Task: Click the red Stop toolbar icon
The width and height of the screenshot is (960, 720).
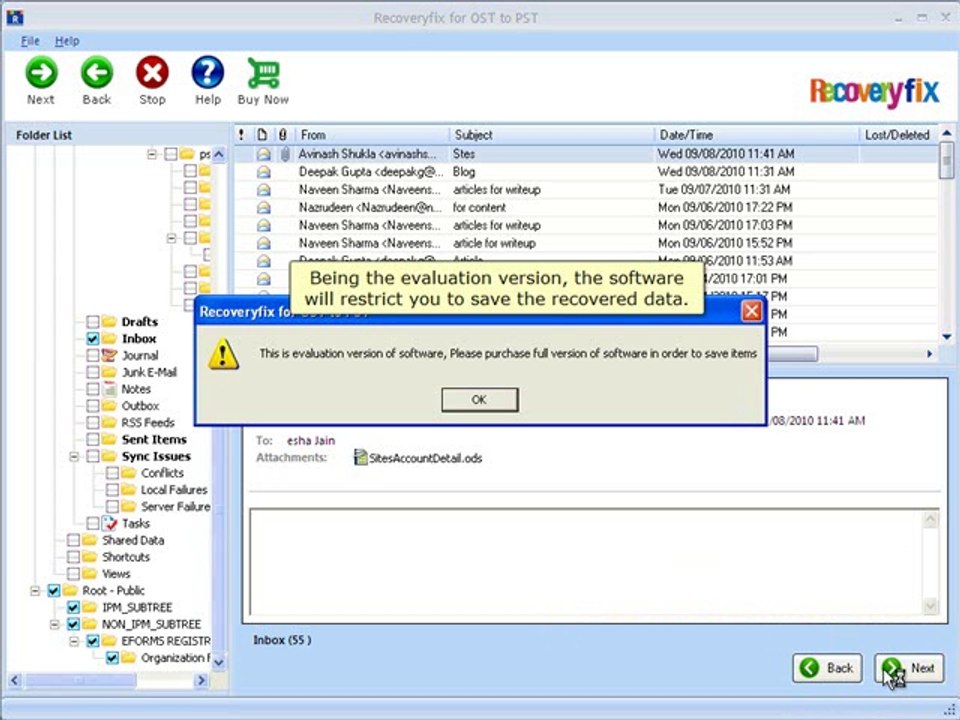Action: (152, 72)
